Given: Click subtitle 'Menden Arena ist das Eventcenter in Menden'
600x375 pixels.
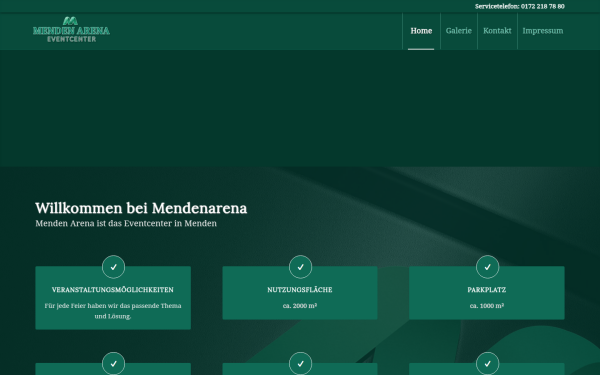Looking at the screenshot, I should click(126, 223).
